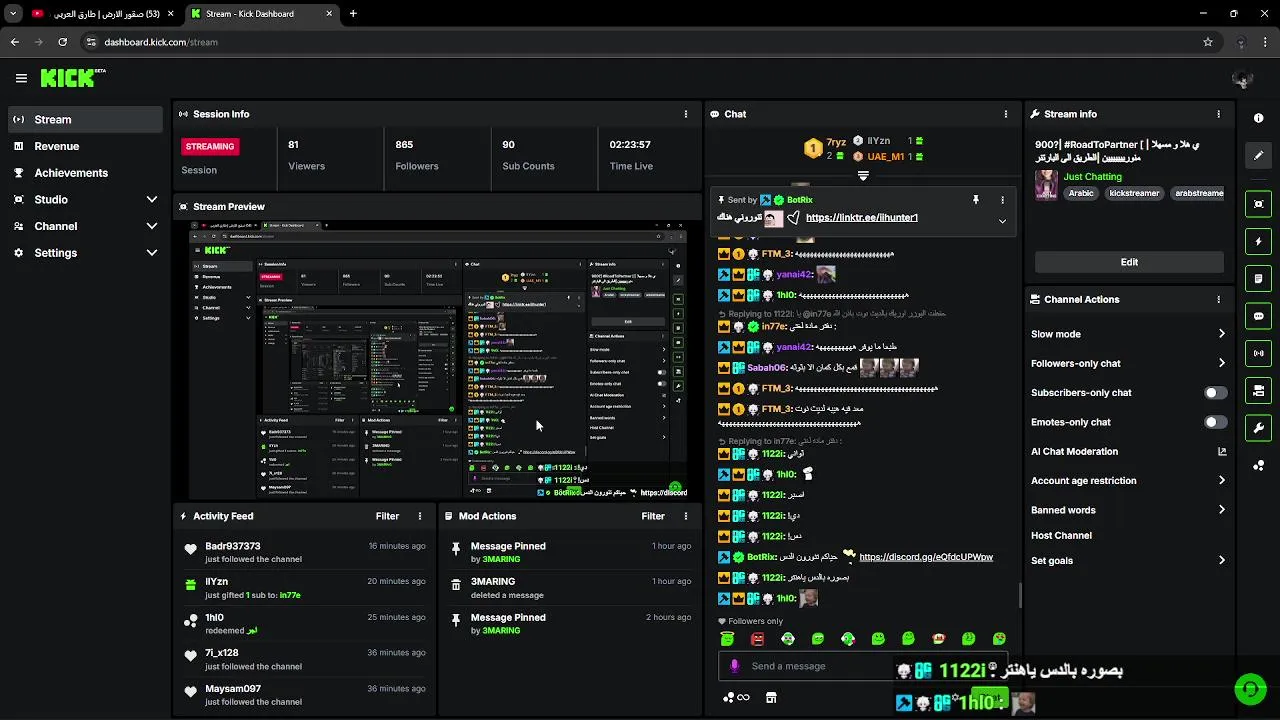The image size is (1280, 720).
Task: Bookmark this page with star icon
Action: [1208, 42]
